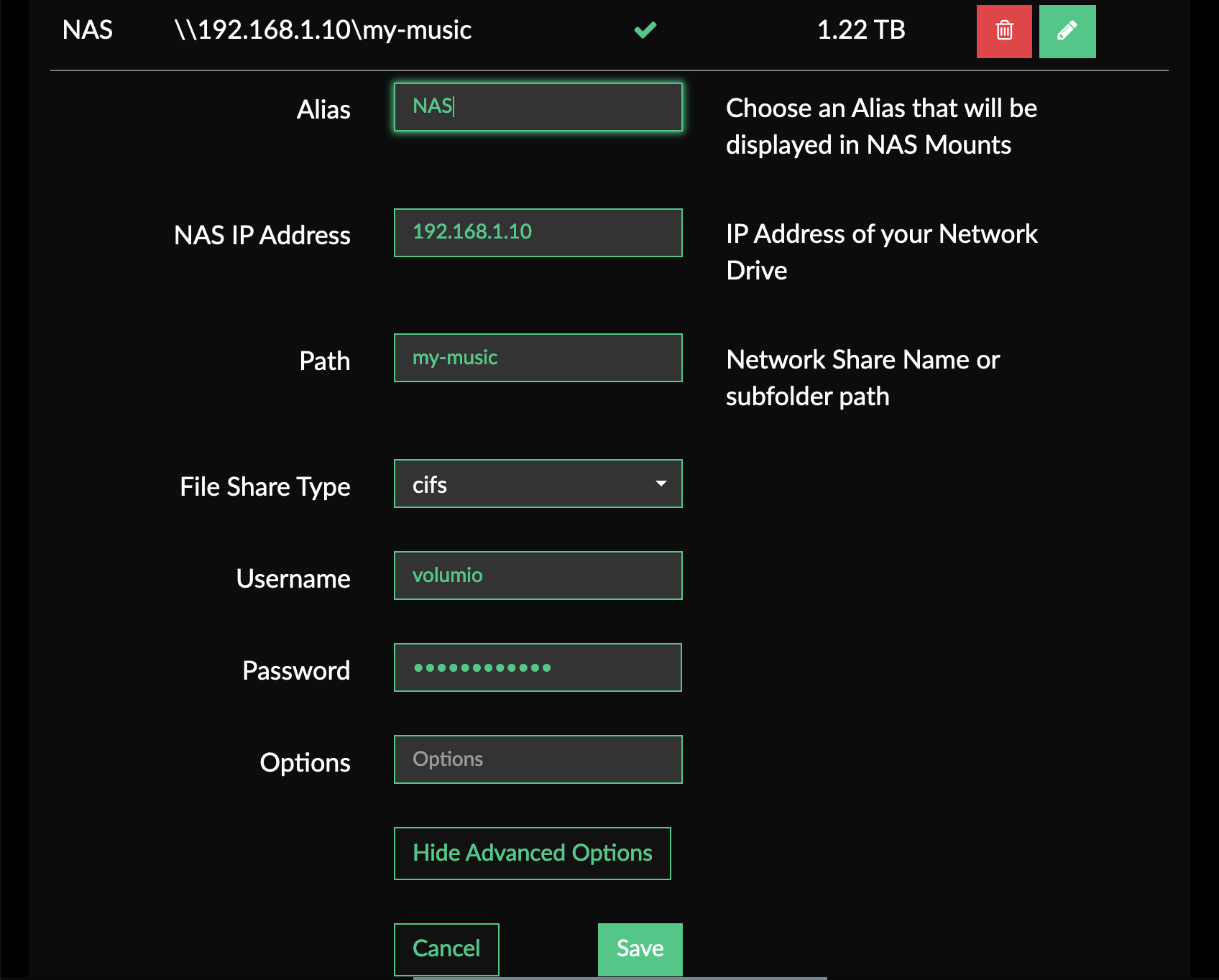The image size is (1219, 980).
Task: Click the \\192.168.1.10\my-music share path text
Action: (323, 30)
